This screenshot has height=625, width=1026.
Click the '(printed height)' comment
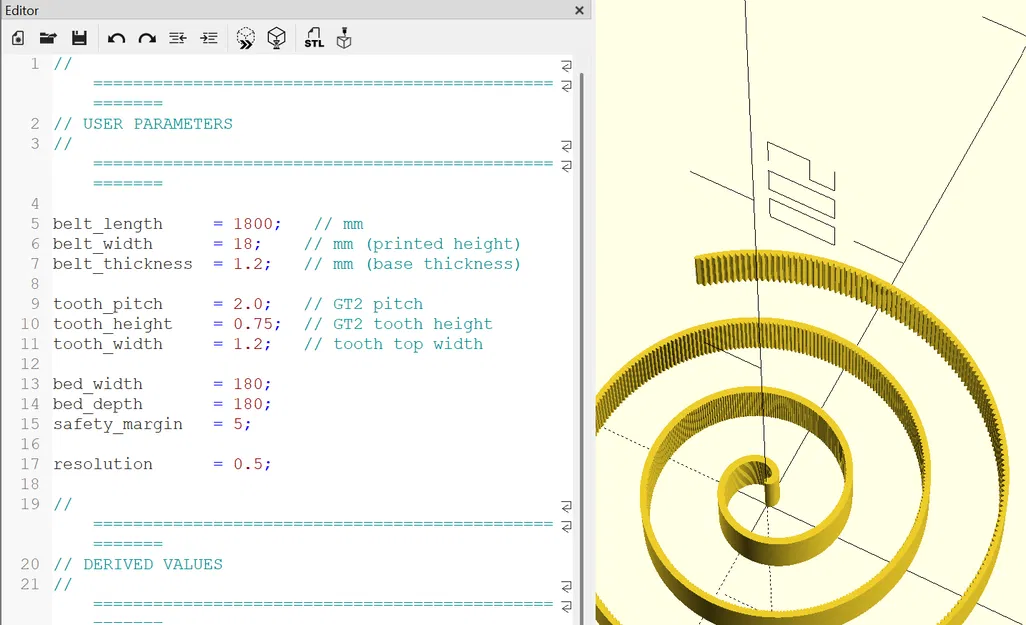[443, 244]
